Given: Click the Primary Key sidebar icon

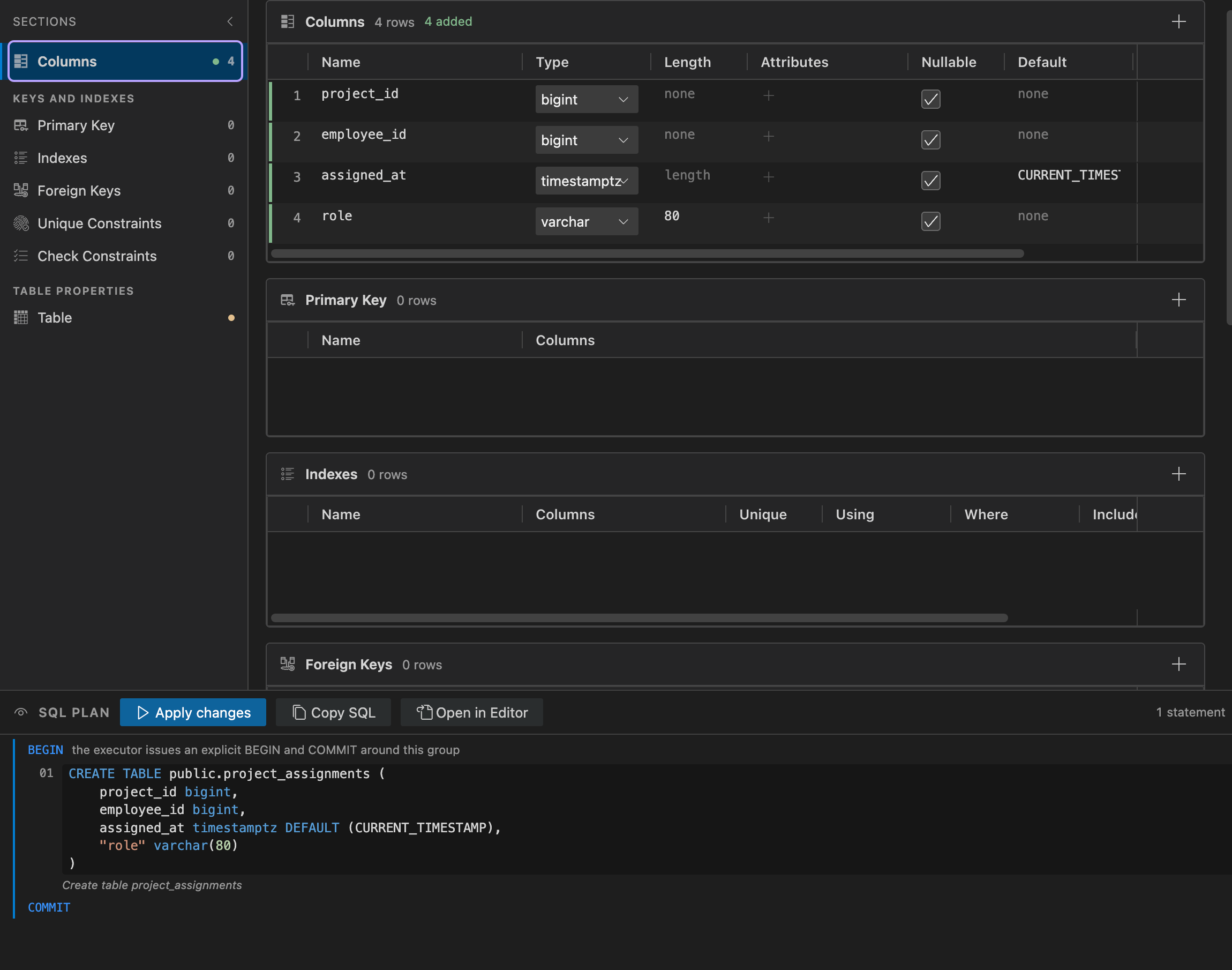Looking at the screenshot, I should click(x=21, y=125).
